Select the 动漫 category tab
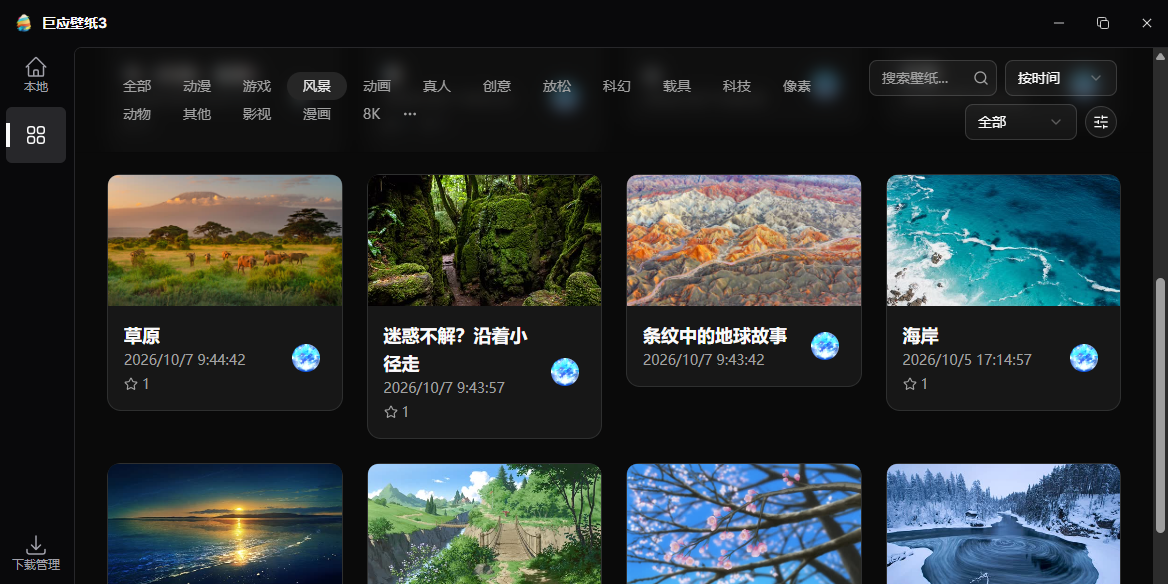The image size is (1168, 584). click(197, 86)
